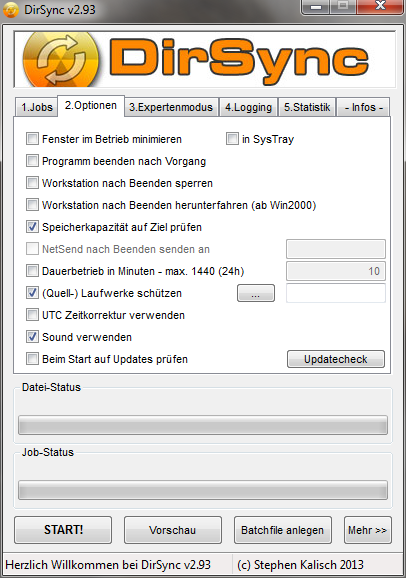Click the Updatecheck button

pyautogui.click(x=336, y=359)
